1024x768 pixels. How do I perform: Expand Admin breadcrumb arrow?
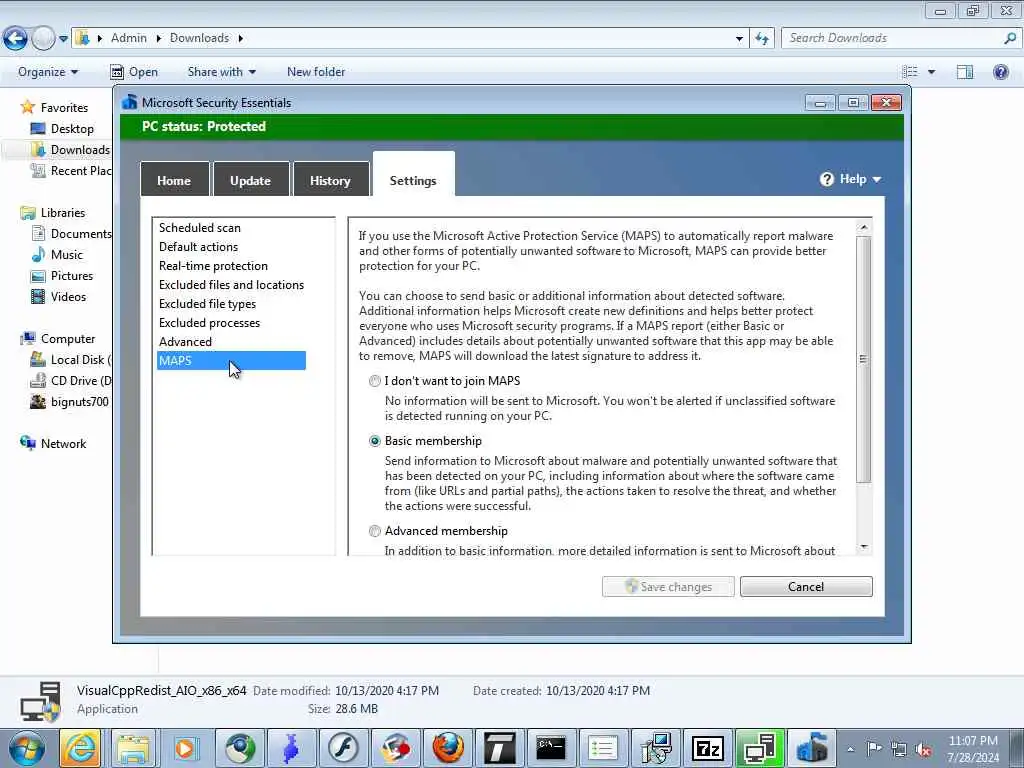click(x=159, y=39)
